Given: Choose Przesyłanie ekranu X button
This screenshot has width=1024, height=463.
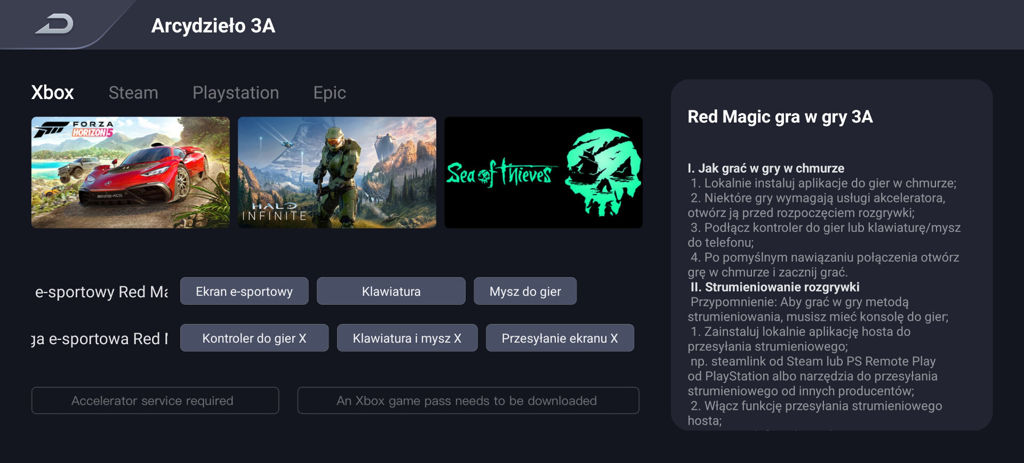Looking at the screenshot, I should tap(560, 338).
